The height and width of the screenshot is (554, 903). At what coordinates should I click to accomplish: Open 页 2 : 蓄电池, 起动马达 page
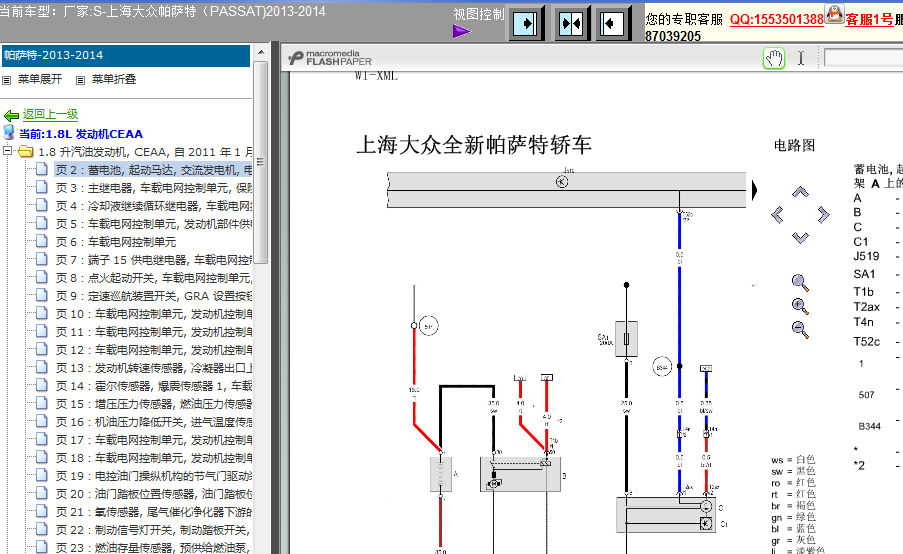[153, 170]
